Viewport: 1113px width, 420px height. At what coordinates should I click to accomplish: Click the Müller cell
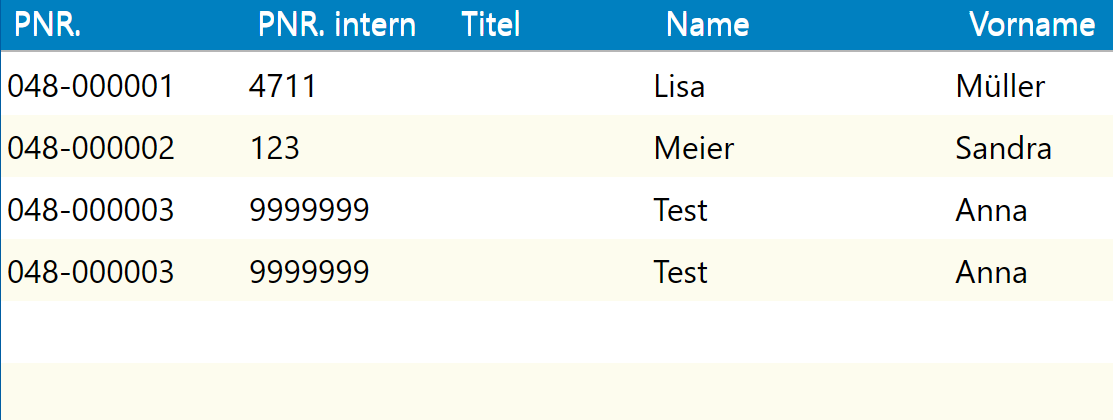(1000, 87)
